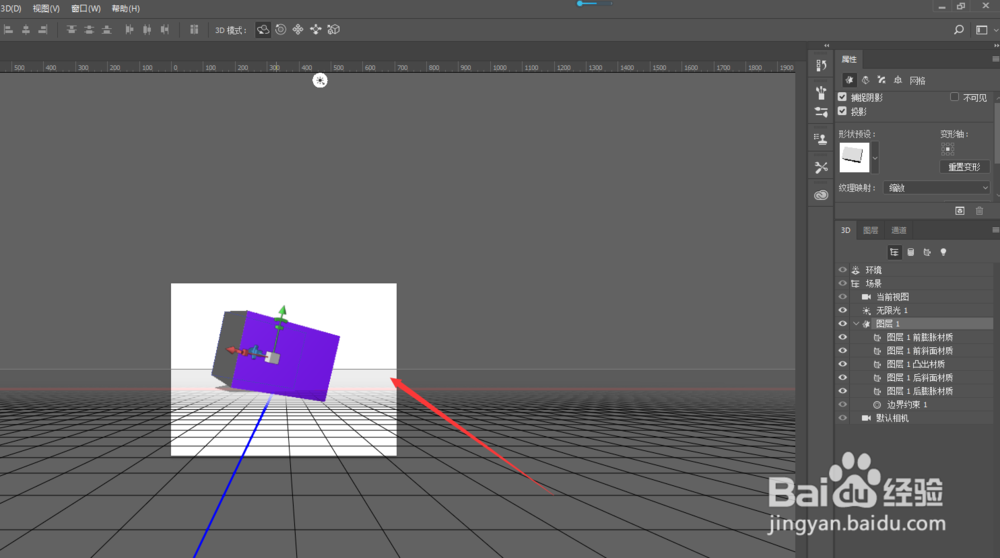1000x558 pixels.
Task: Hide 图层 1 后膨胀材质 eye icon
Action: (842, 391)
